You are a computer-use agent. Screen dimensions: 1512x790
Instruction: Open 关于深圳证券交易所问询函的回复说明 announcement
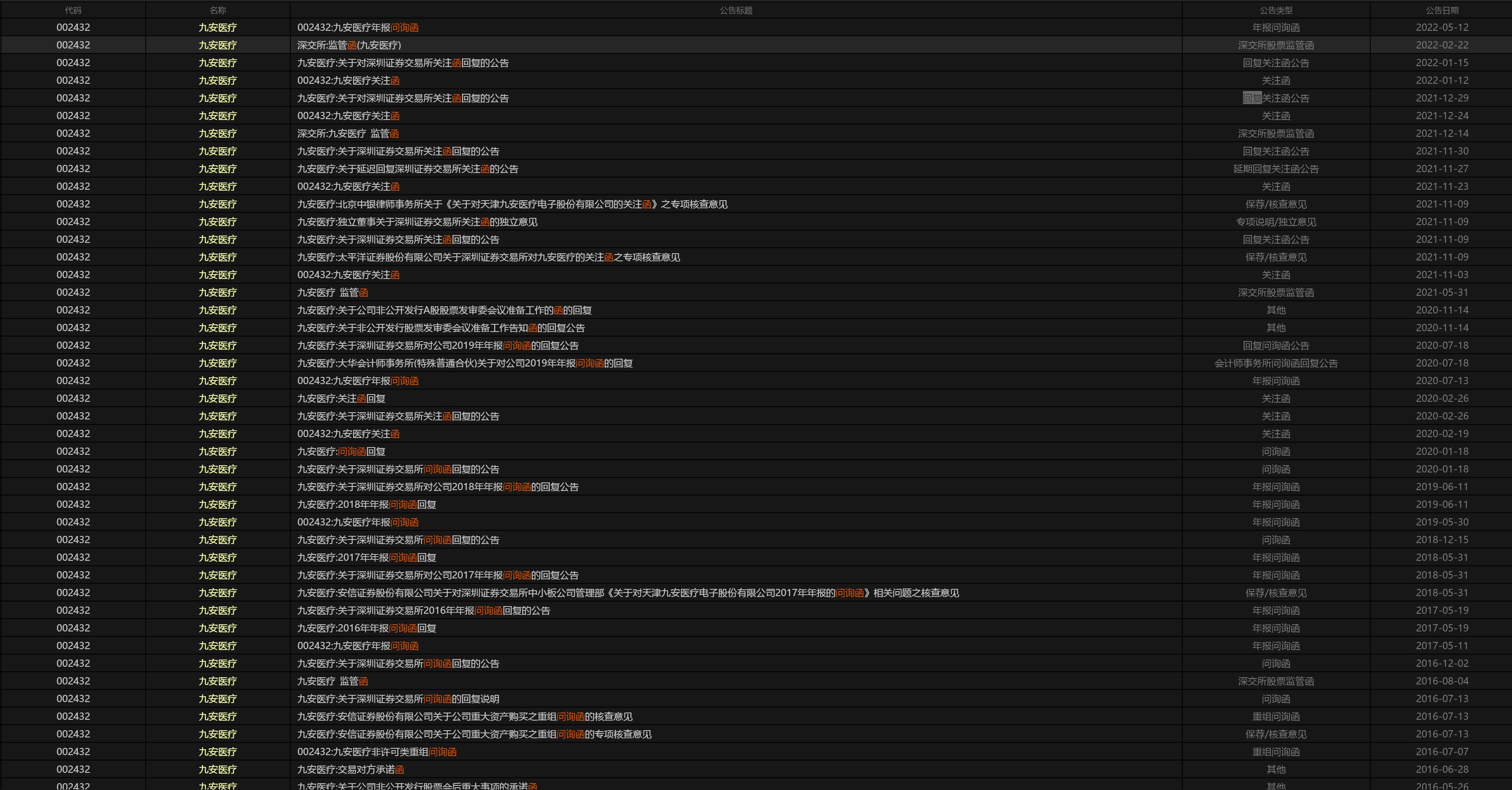[x=398, y=699]
